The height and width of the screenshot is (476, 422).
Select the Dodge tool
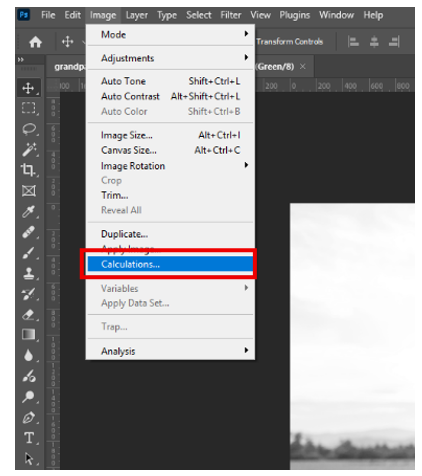coord(29,397)
